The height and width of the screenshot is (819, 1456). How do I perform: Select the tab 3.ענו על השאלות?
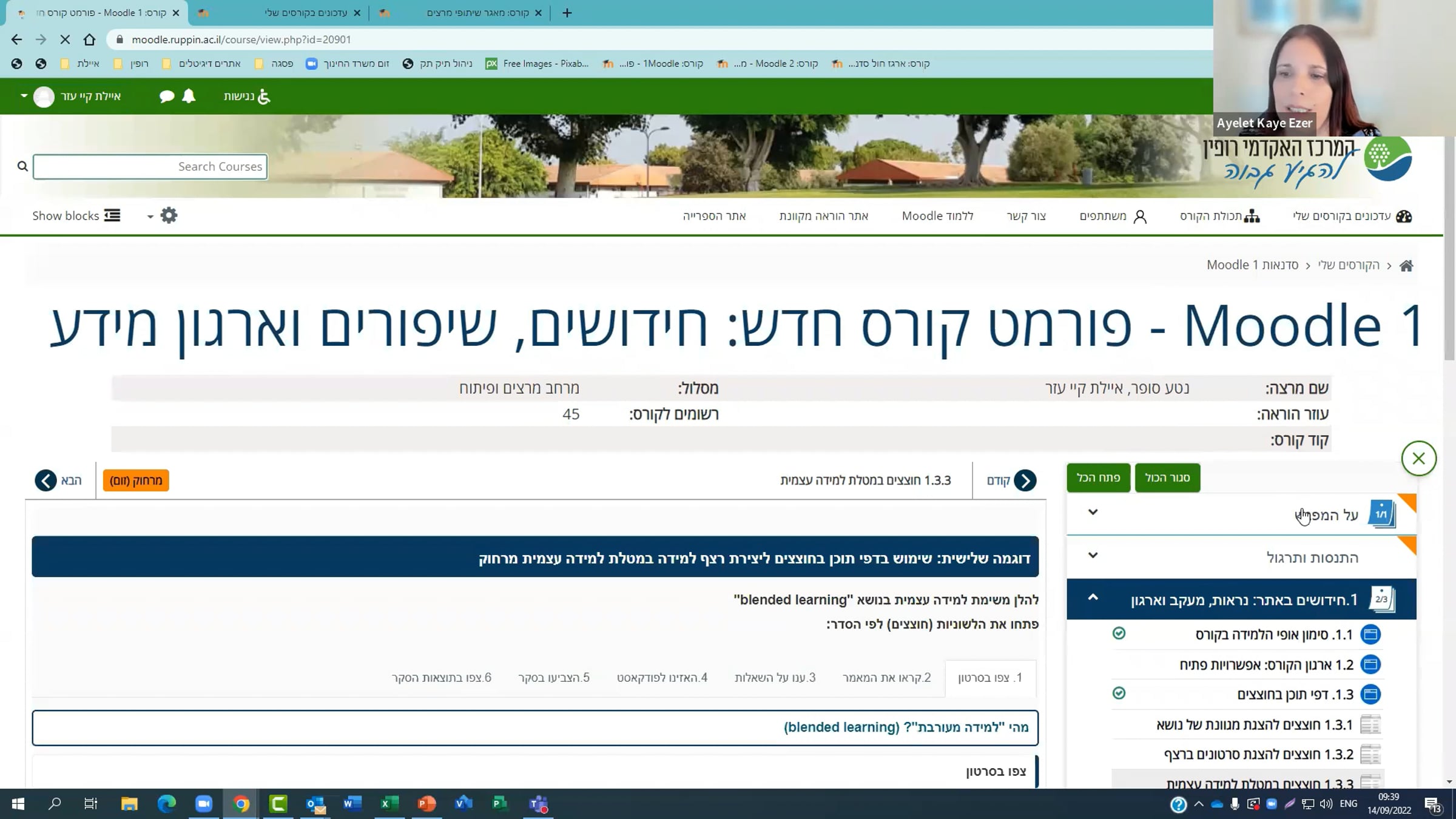[x=775, y=678]
